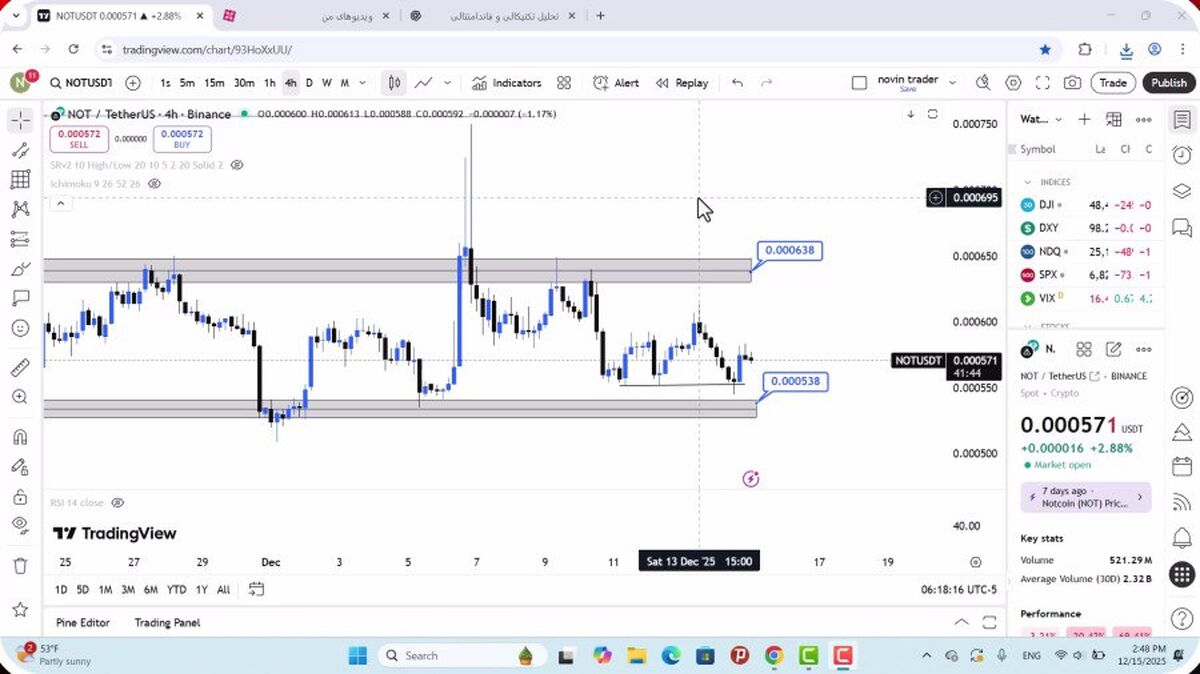Open indicator templates grid icon
Viewport: 1200px width, 674px height.
pyautogui.click(x=564, y=83)
